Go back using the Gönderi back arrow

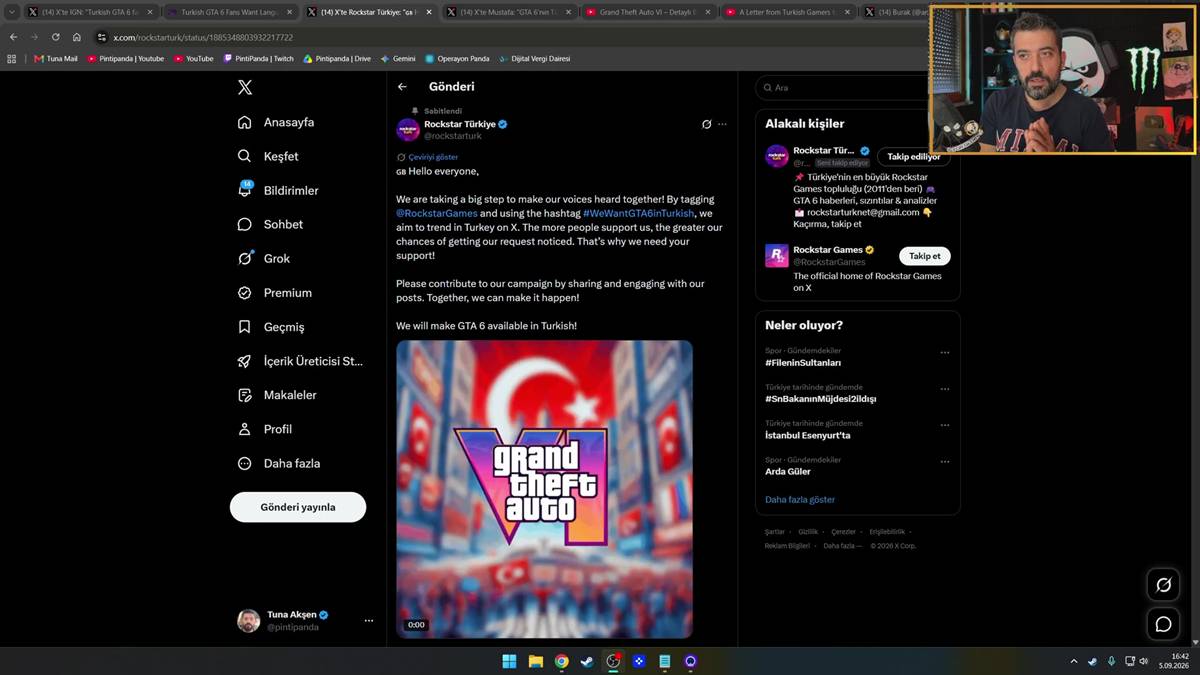coord(402,87)
